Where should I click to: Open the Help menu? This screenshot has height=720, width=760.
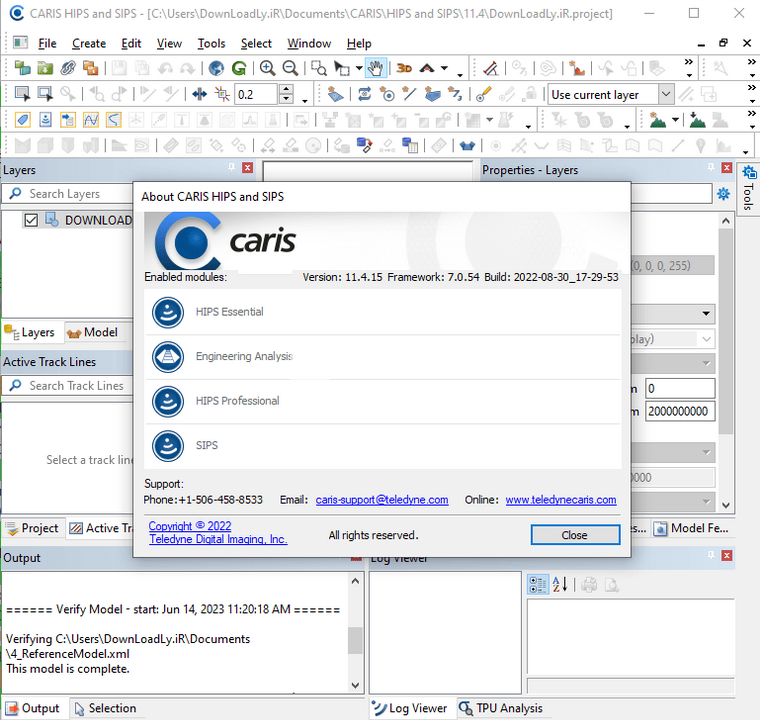point(359,44)
